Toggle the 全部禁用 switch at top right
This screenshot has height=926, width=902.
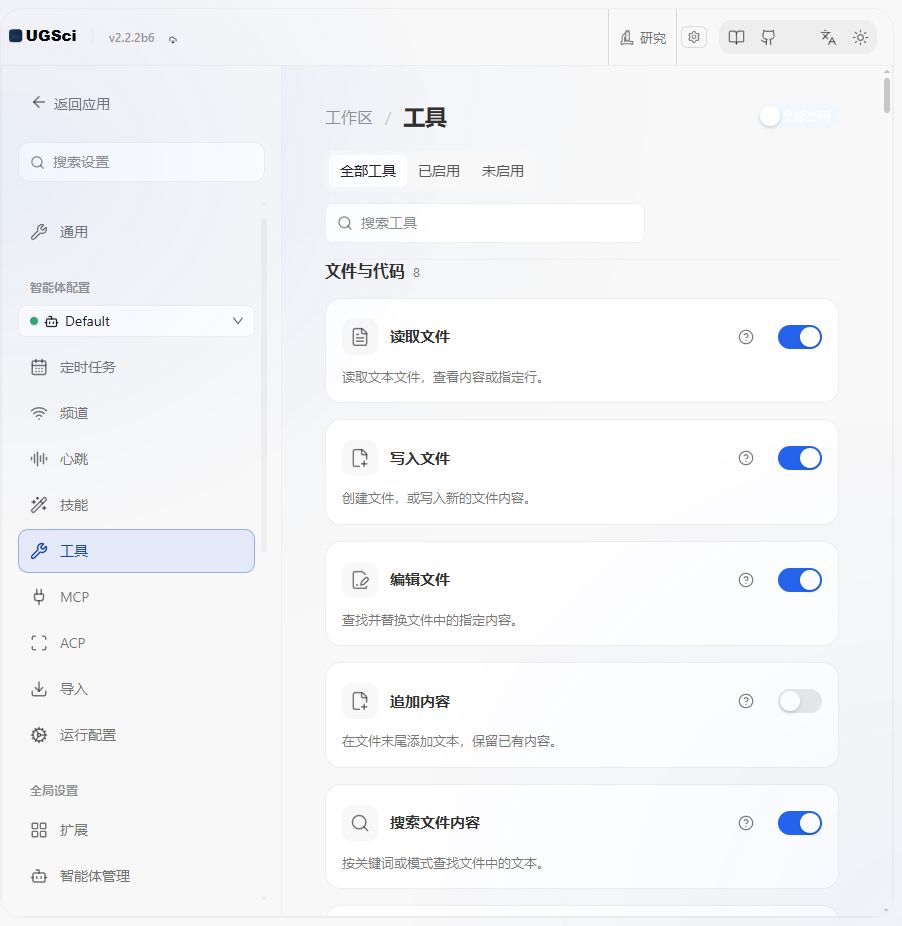[x=798, y=116]
